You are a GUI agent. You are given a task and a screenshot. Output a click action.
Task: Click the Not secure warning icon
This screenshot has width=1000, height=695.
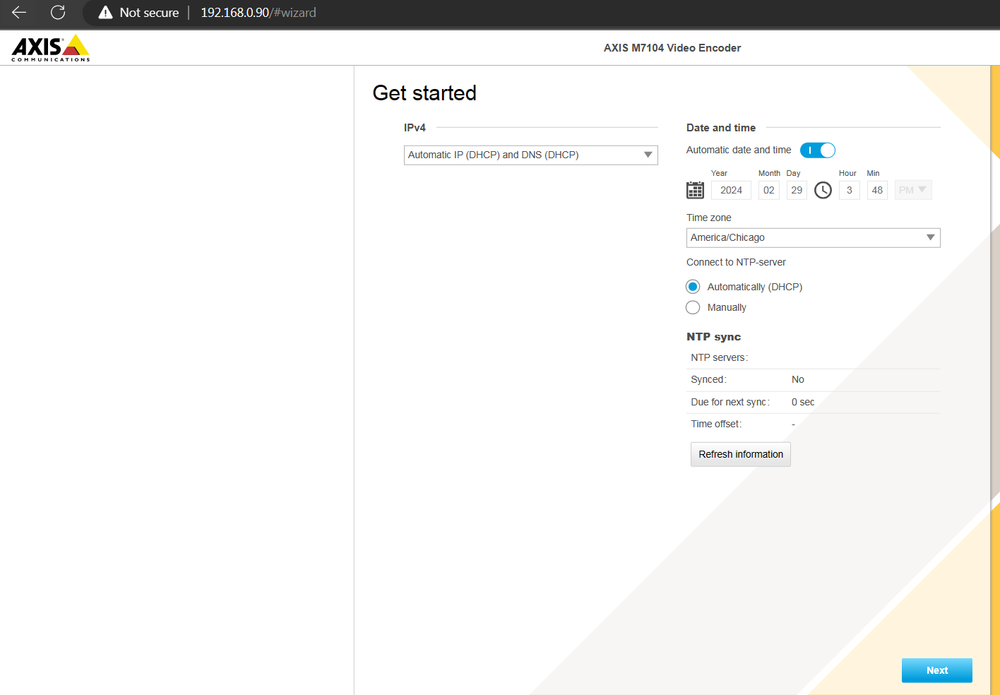click(105, 13)
